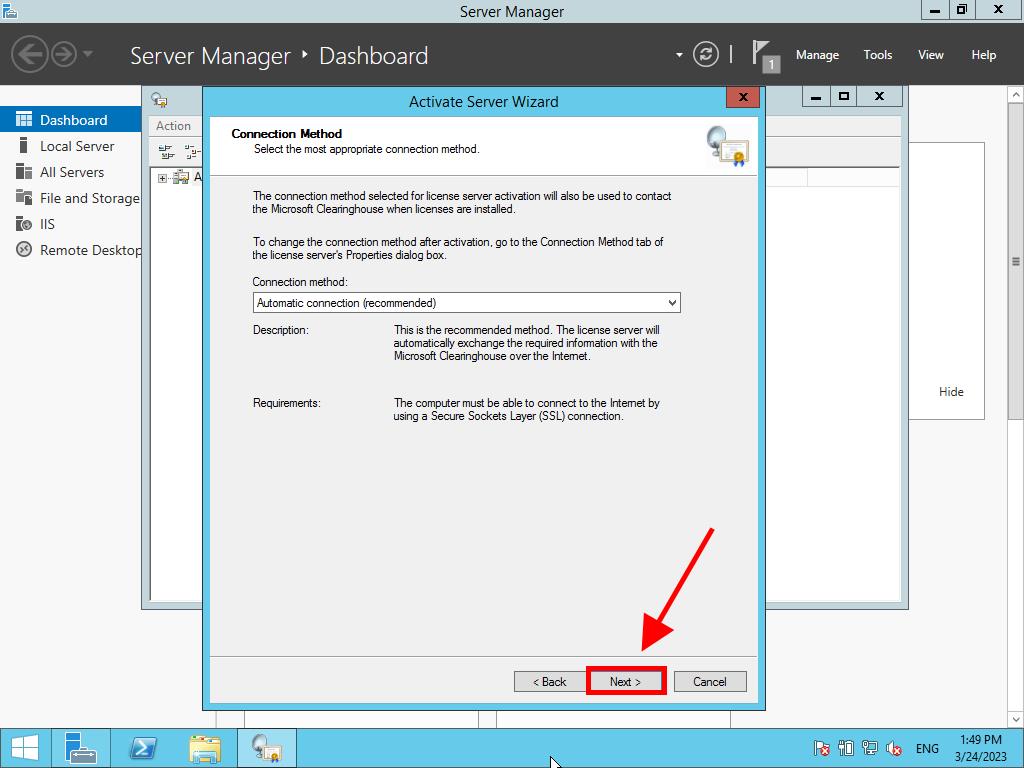Click the ENG language indicator
Screen dimensions: 1024x768
[x=927, y=748]
